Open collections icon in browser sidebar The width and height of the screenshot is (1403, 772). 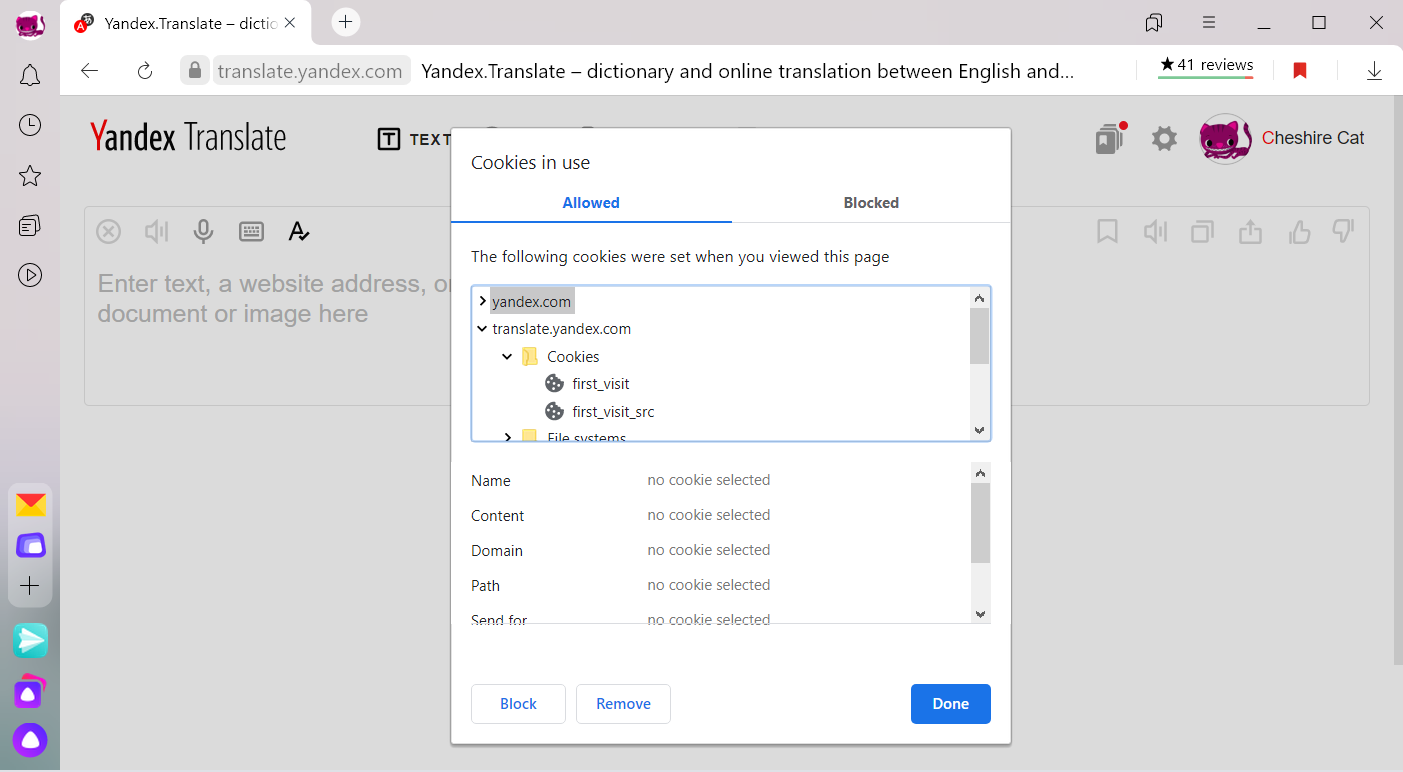[30, 225]
